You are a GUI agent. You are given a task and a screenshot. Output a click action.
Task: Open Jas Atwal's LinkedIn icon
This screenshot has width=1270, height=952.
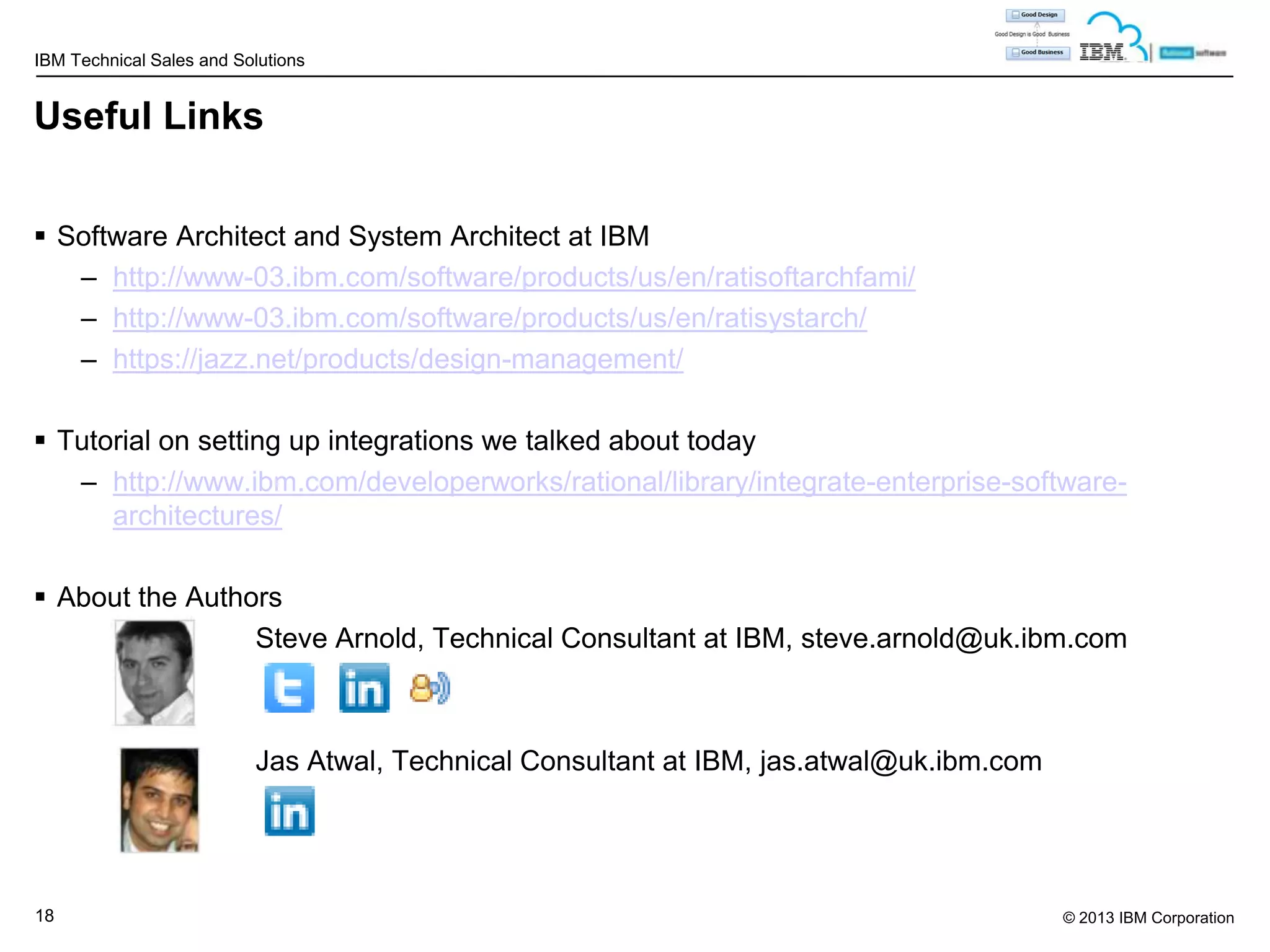tap(290, 811)
